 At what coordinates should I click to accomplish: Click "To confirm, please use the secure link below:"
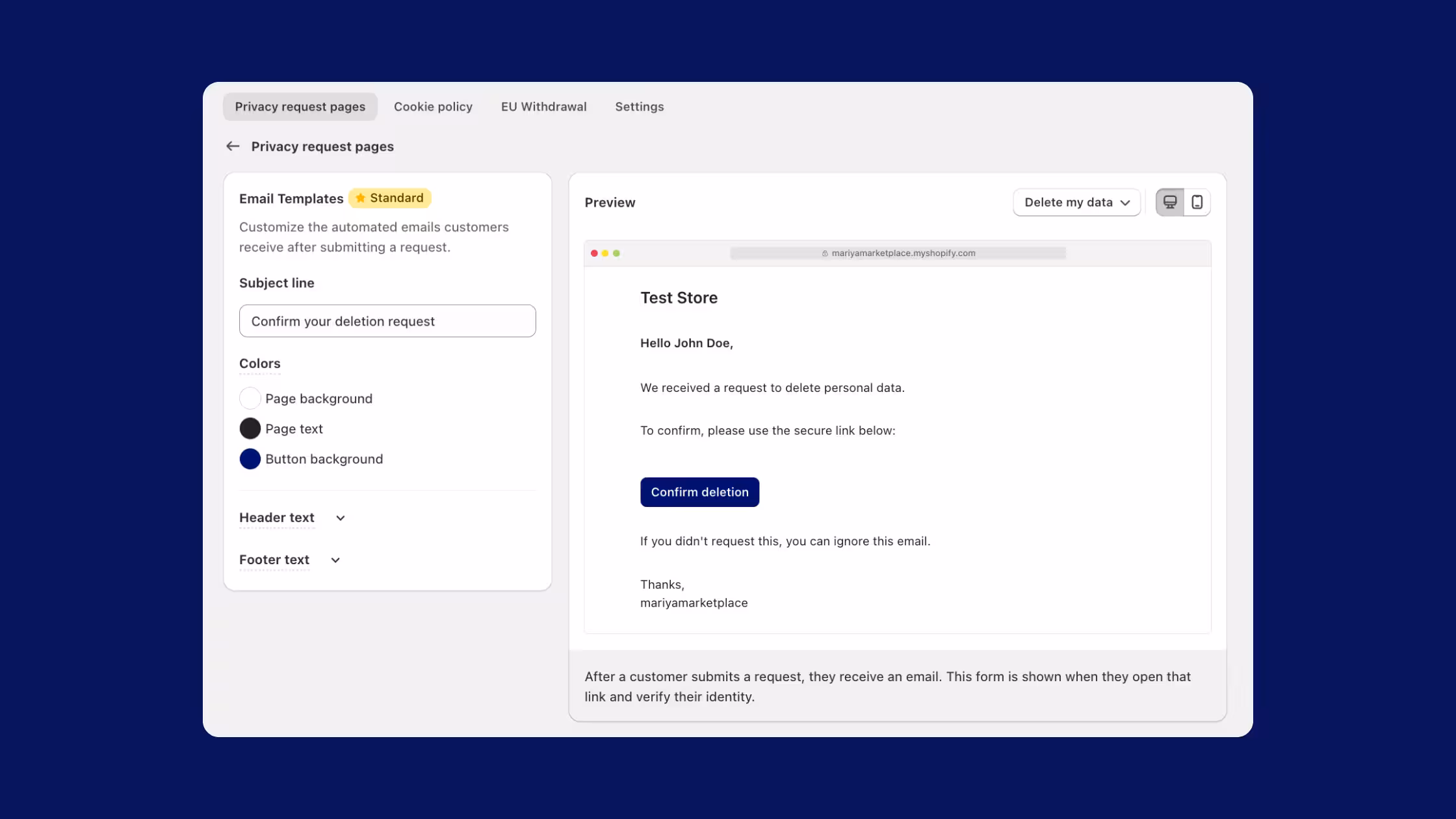[768, 431]
